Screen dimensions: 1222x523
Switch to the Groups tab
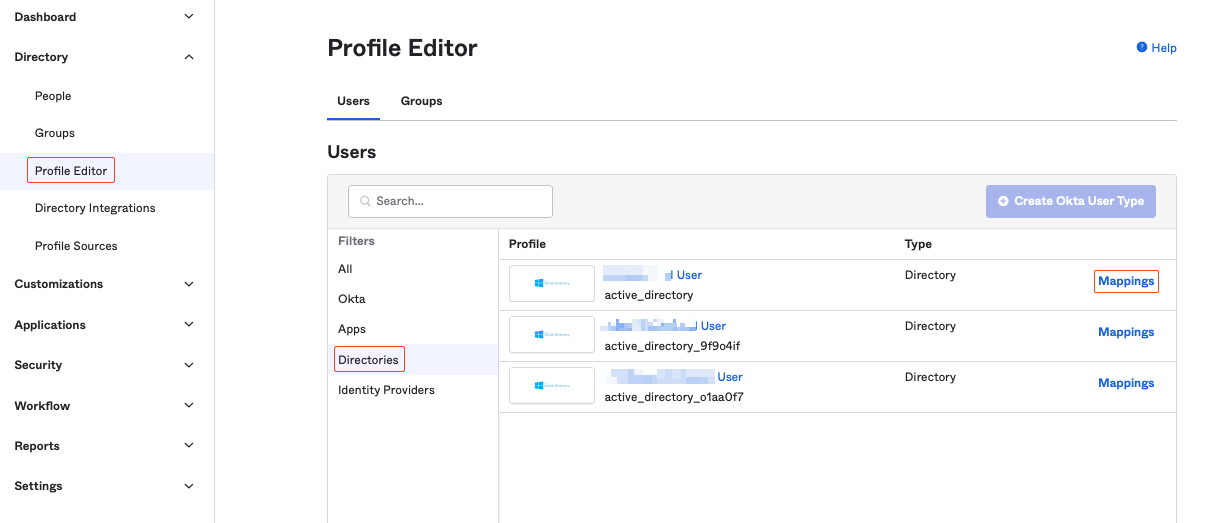coord(421,101)
